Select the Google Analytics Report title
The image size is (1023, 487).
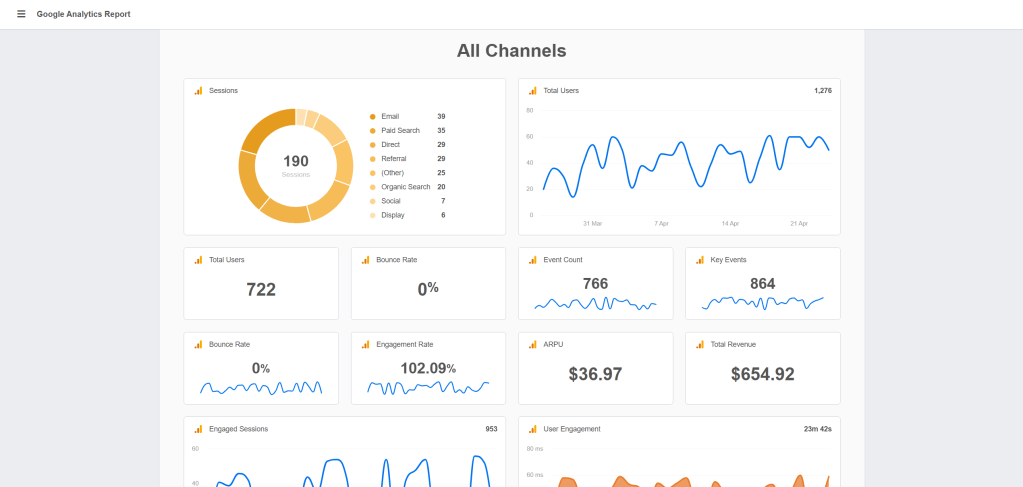click(x=83, y=14)
